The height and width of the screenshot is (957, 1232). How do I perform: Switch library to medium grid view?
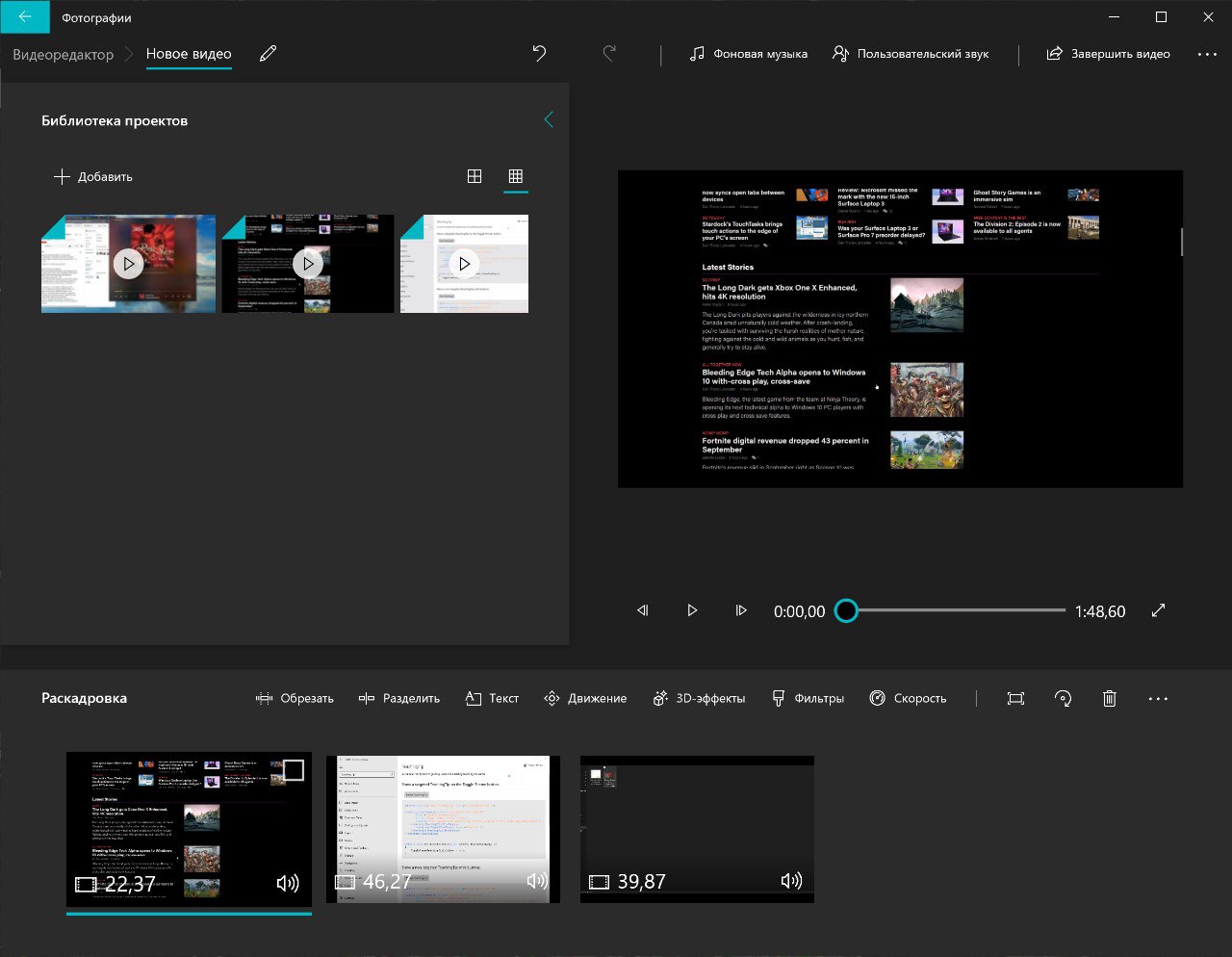tap(475, 176)
